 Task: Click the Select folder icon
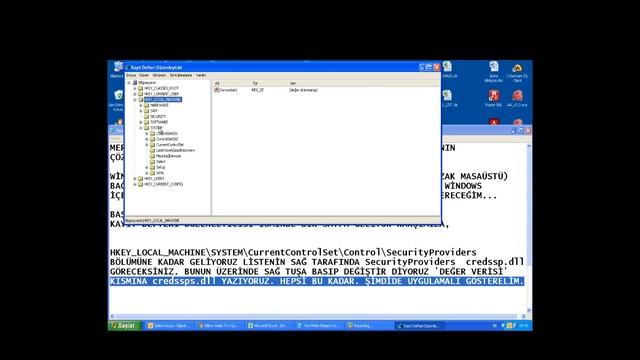152,162
